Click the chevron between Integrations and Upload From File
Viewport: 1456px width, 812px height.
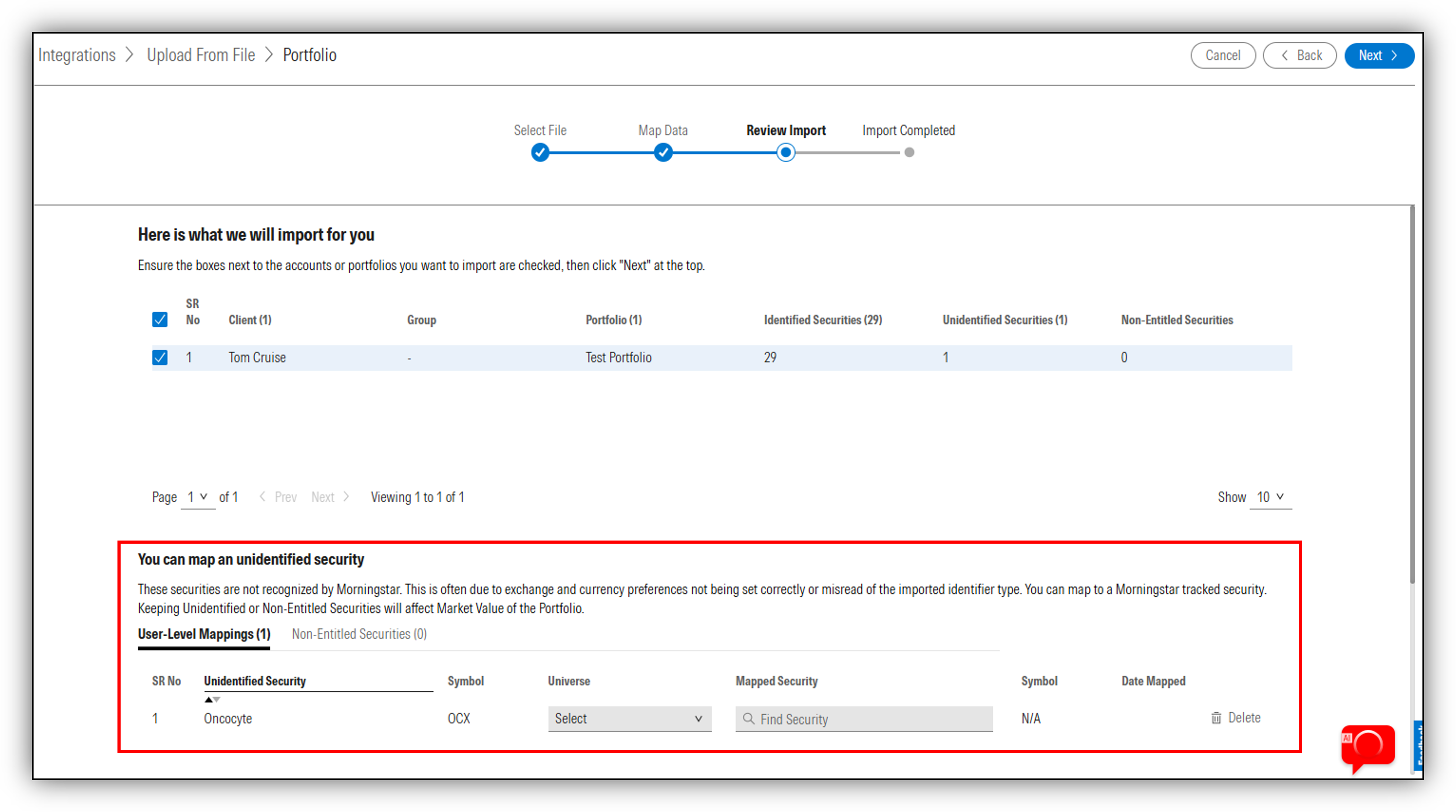pos(130,55)
